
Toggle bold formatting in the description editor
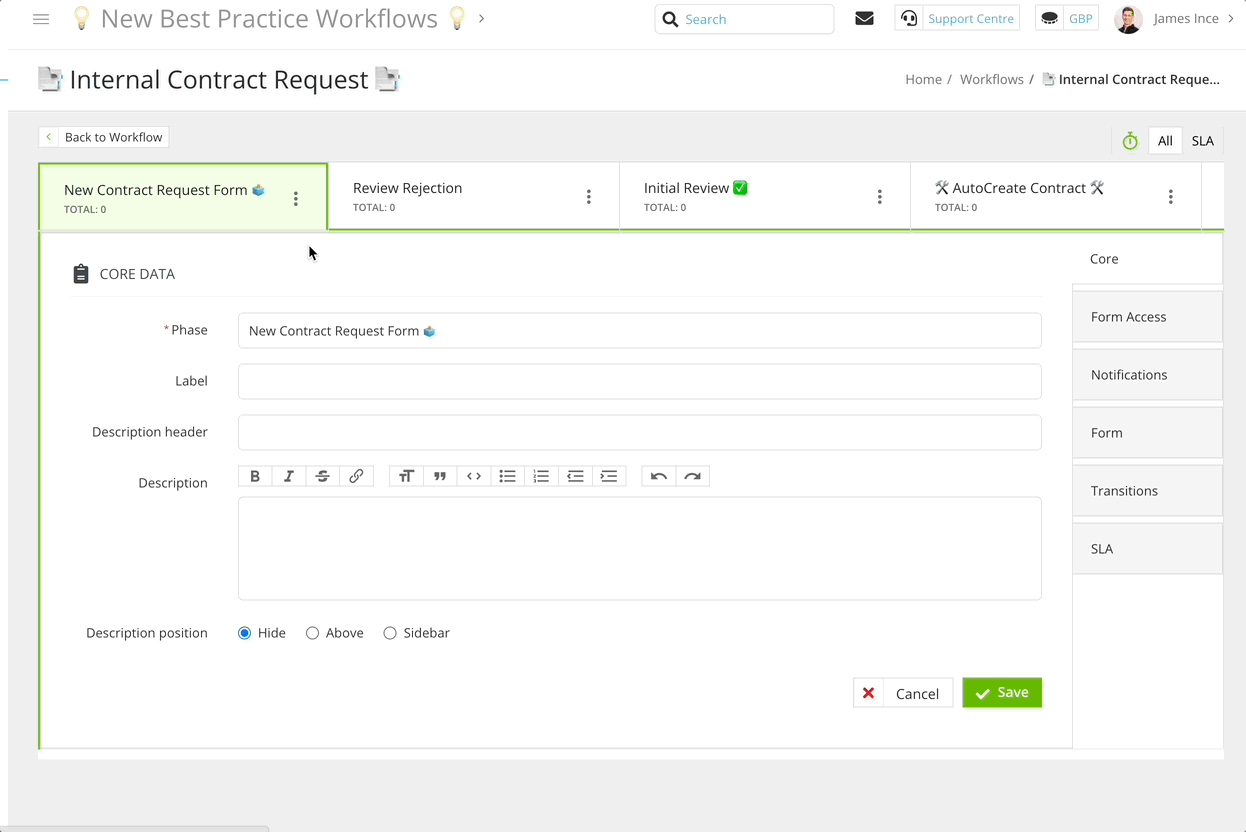(x=255, y=475)
